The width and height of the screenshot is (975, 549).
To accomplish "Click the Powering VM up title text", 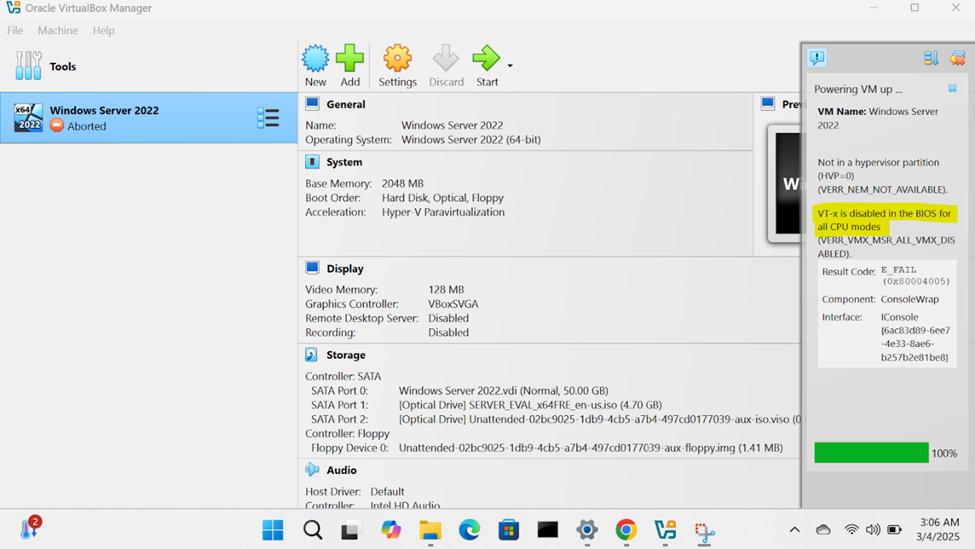I will click(858, 89).
